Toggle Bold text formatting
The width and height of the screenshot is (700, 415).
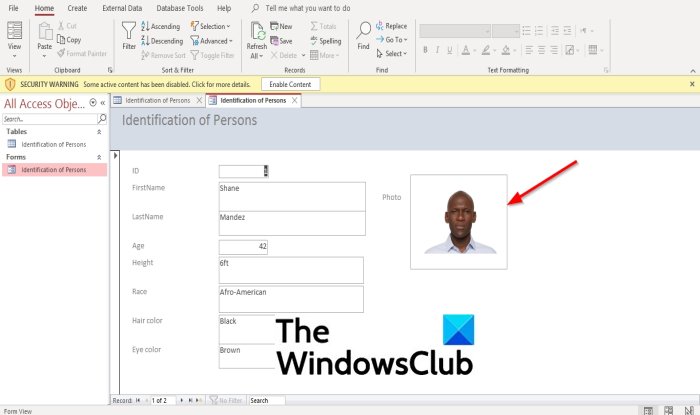click(425, 50)
